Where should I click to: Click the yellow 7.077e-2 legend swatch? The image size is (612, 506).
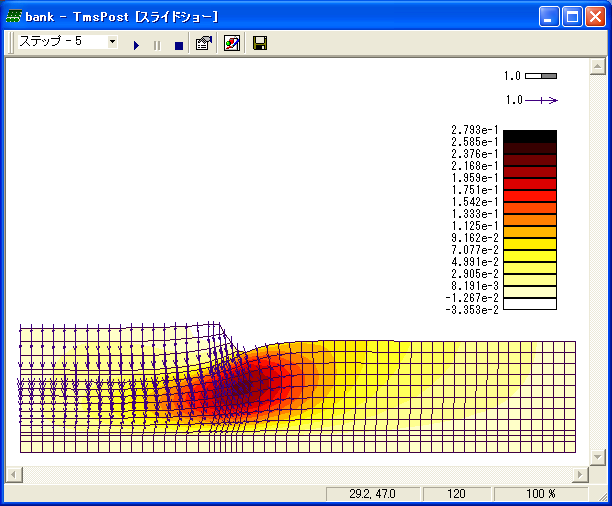530,256
